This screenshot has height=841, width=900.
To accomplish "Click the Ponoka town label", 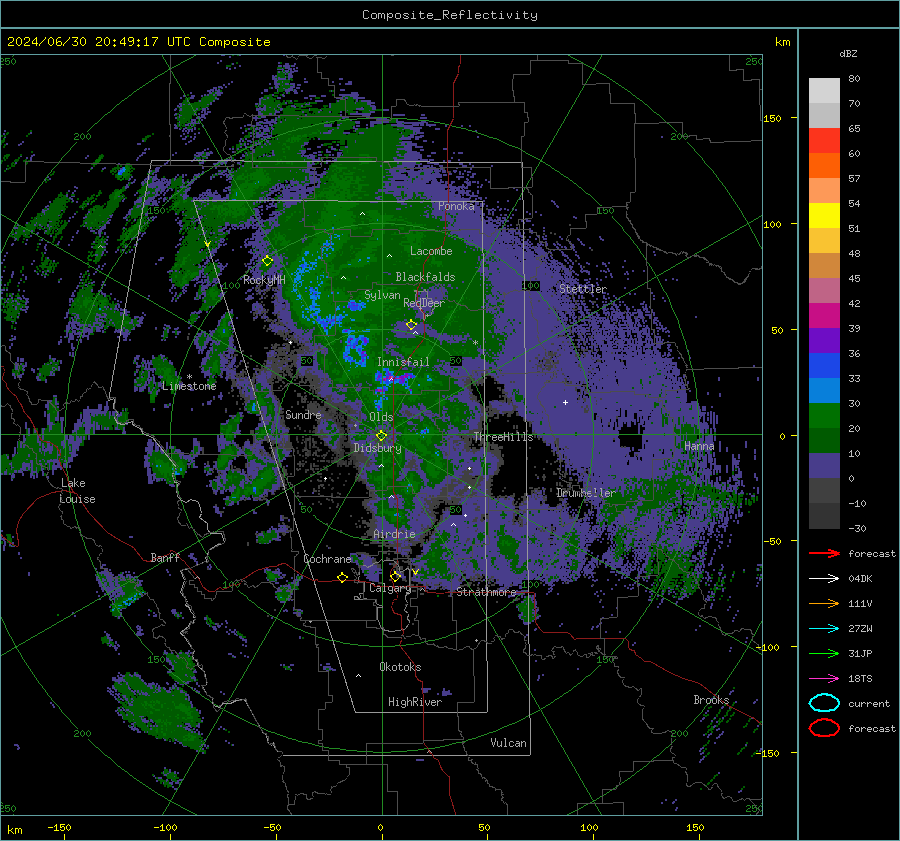I will 456,206.
